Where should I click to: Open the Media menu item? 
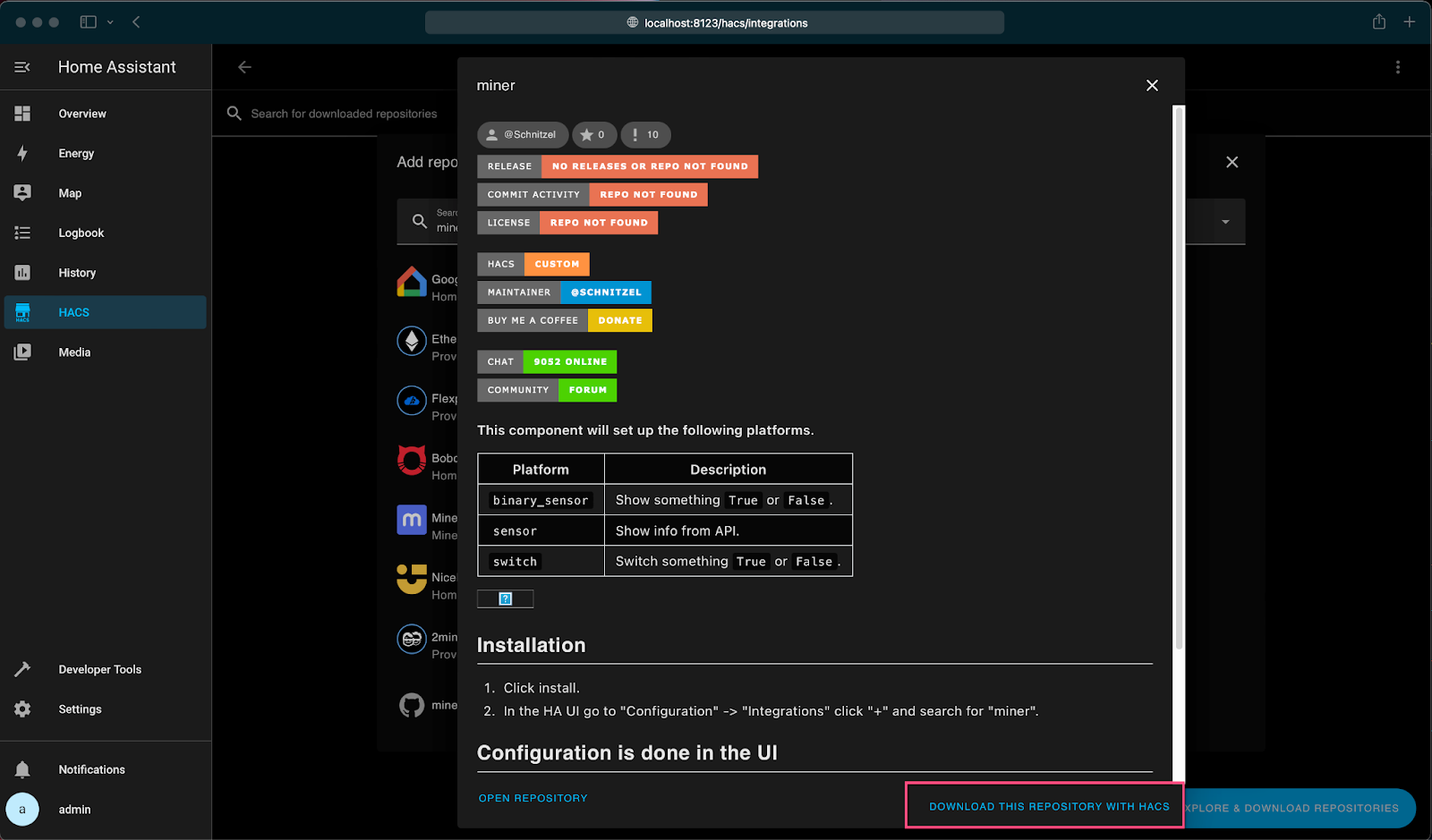106,352
